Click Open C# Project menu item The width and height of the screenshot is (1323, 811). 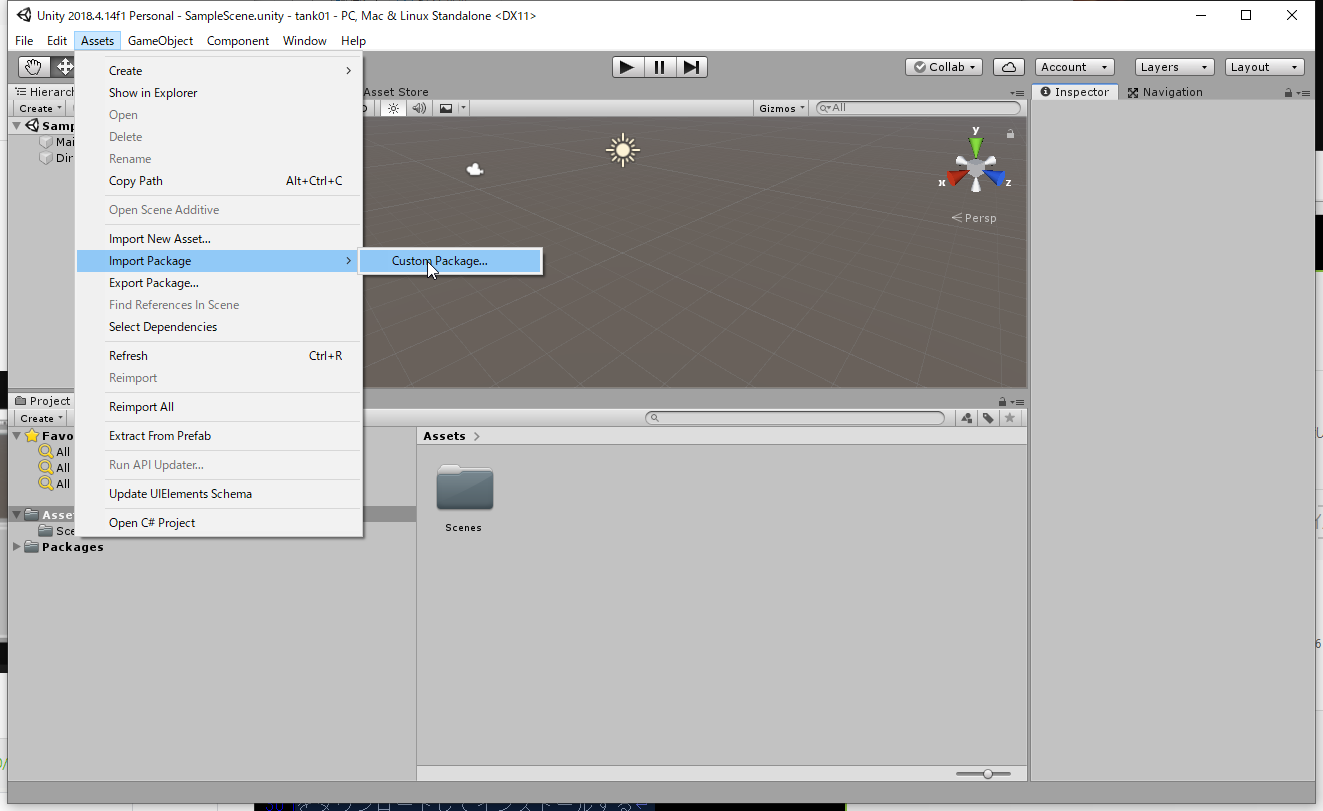click(219, 523)
